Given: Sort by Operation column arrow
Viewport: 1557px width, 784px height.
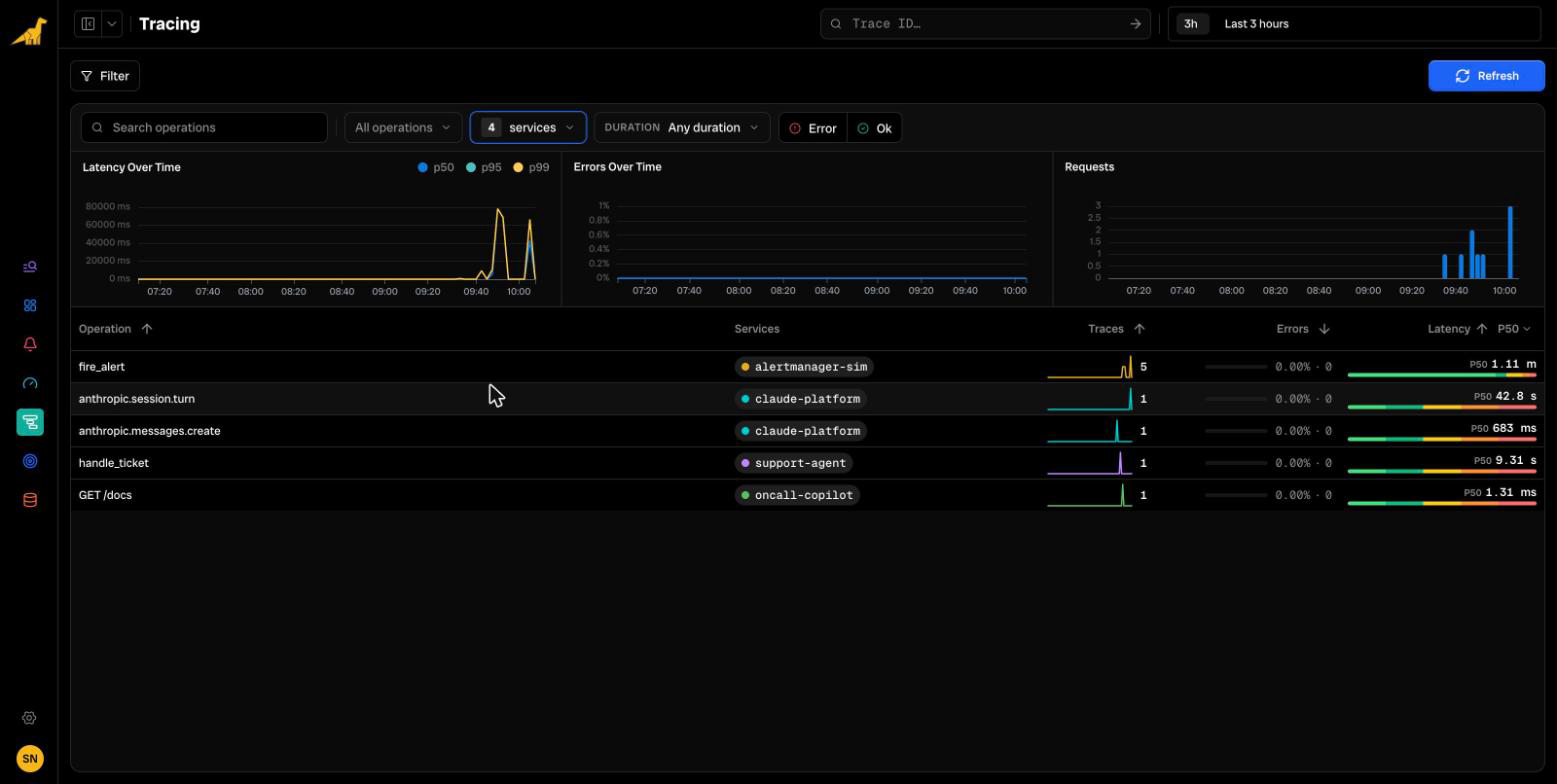Looking at the screenshot, I should click(147, 329).
